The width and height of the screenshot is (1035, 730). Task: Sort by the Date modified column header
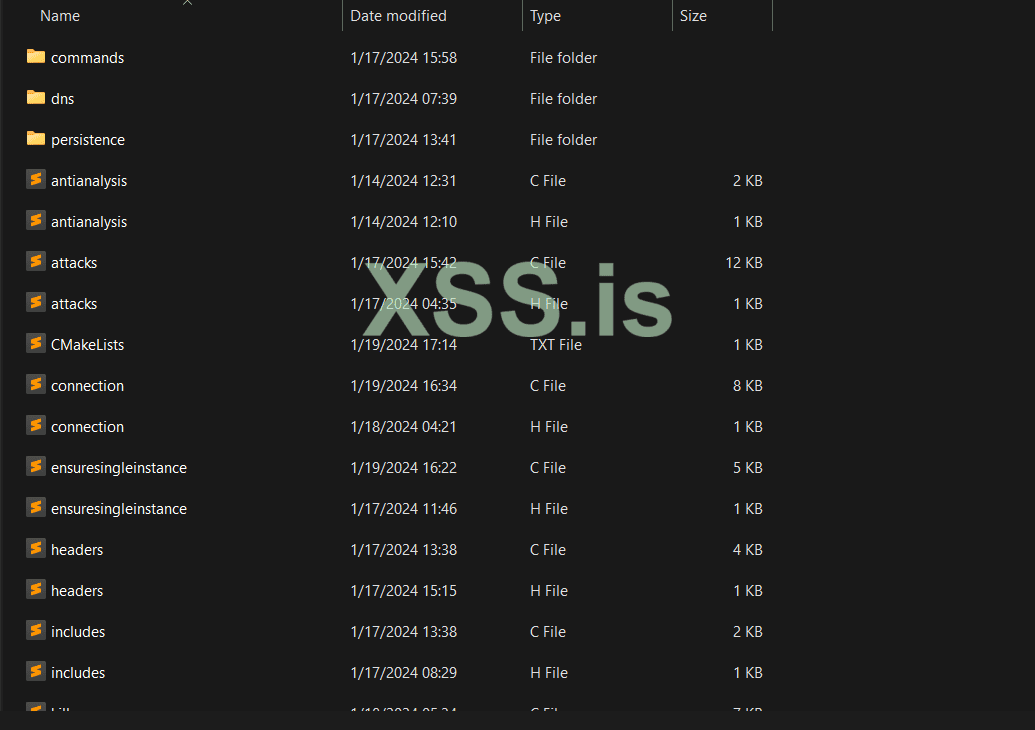tap(398, 16)
